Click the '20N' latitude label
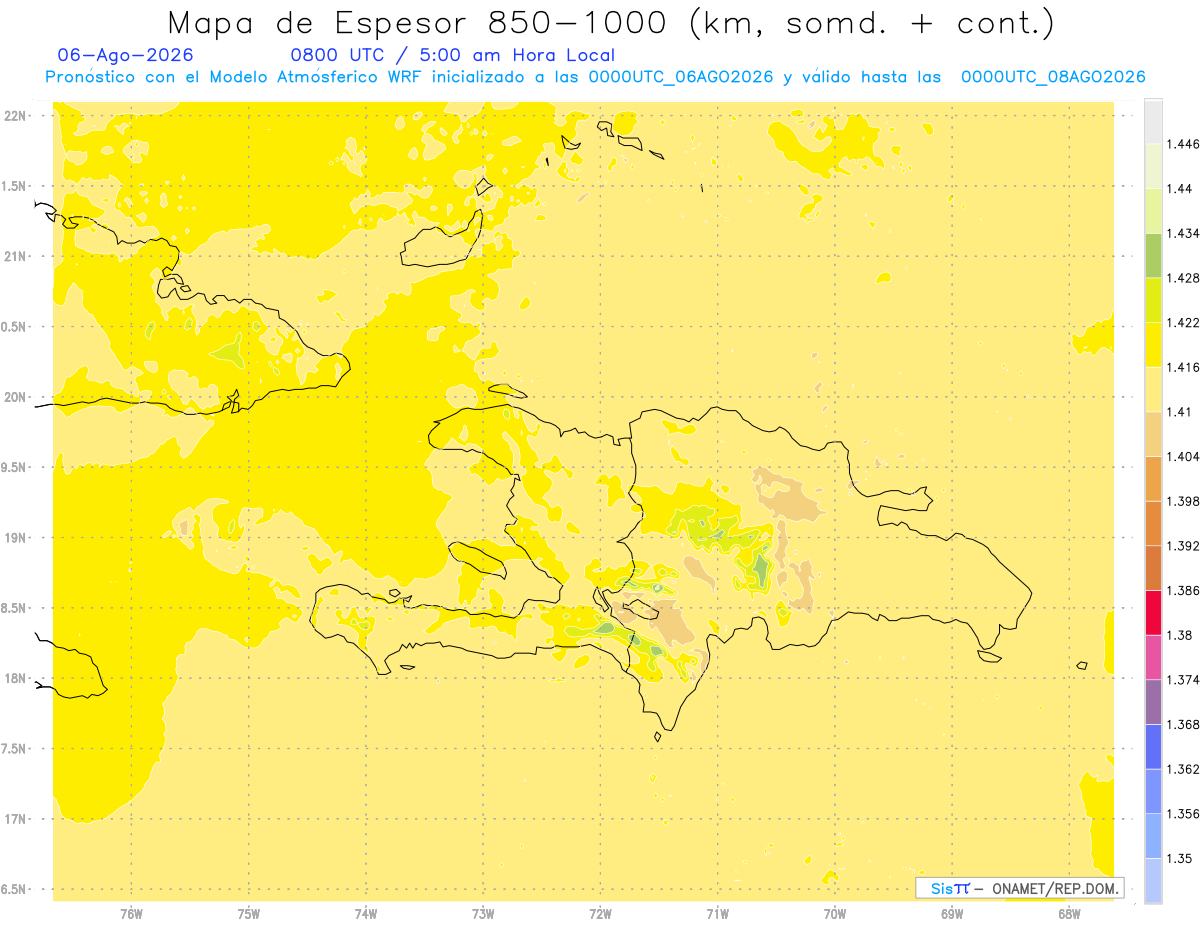Image resolution: width=1200 pixels, height=927 pixels. tap(17, 397)
